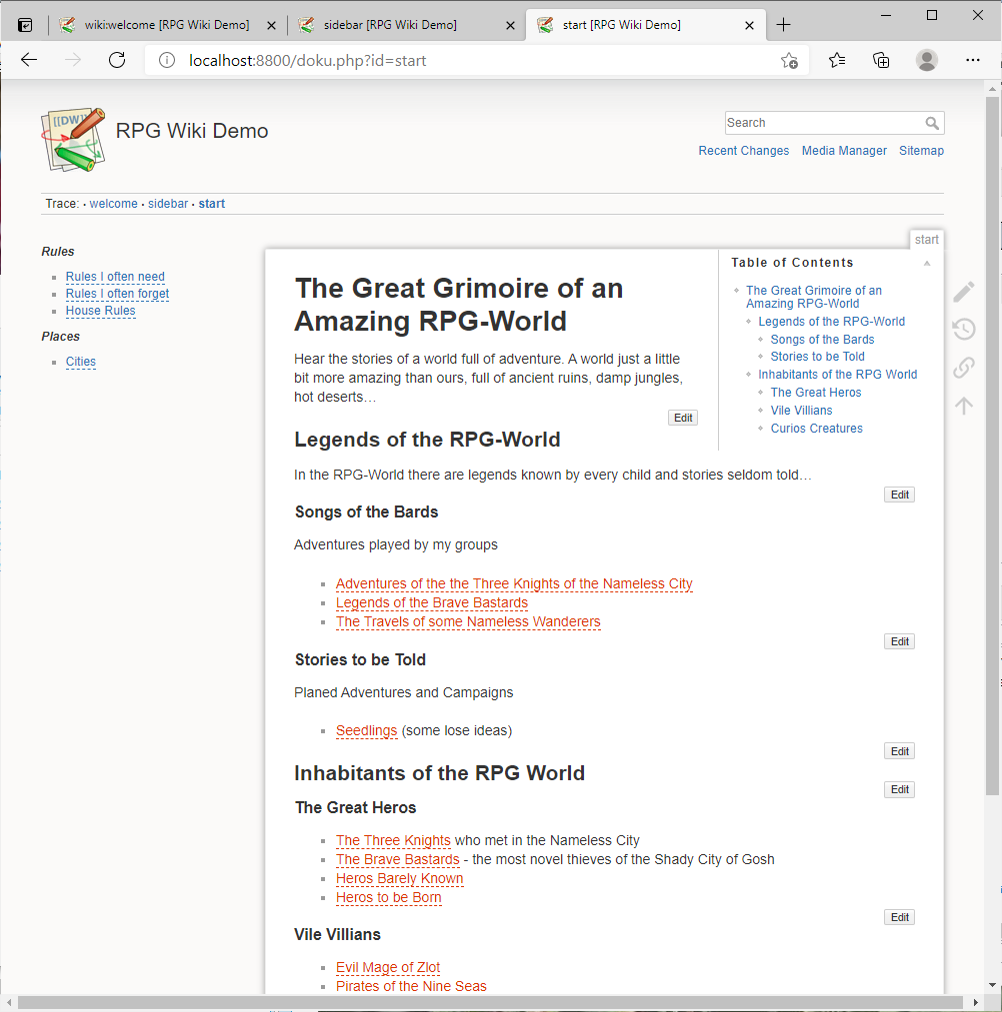Viewport: 1002px width, 1012px height.
Task: Open the browser favorites list icon
Action: click(x=837, y=60)
